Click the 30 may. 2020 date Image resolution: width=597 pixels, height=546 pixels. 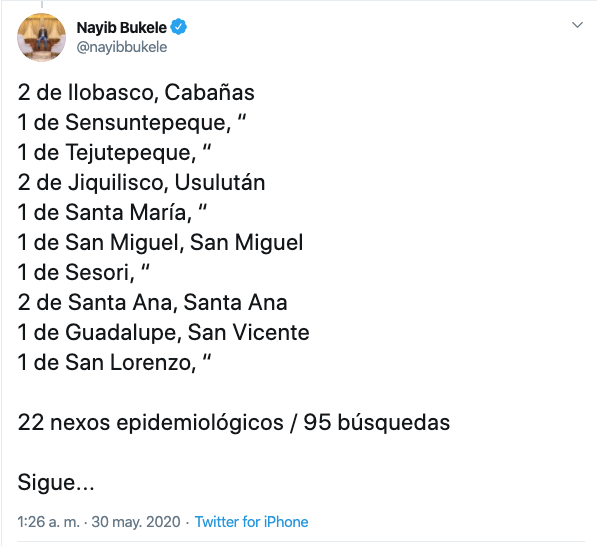coord(136,522)
